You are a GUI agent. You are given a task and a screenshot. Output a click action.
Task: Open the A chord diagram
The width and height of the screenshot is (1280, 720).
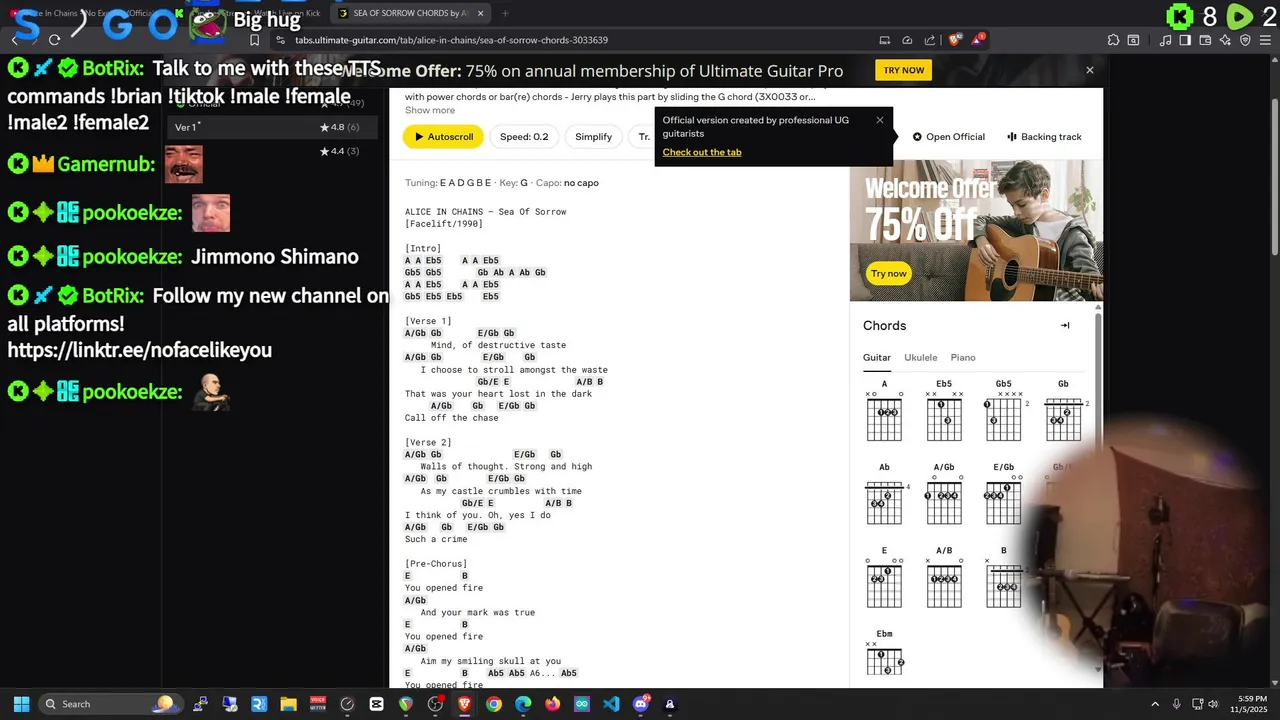(x=884, y=410)
